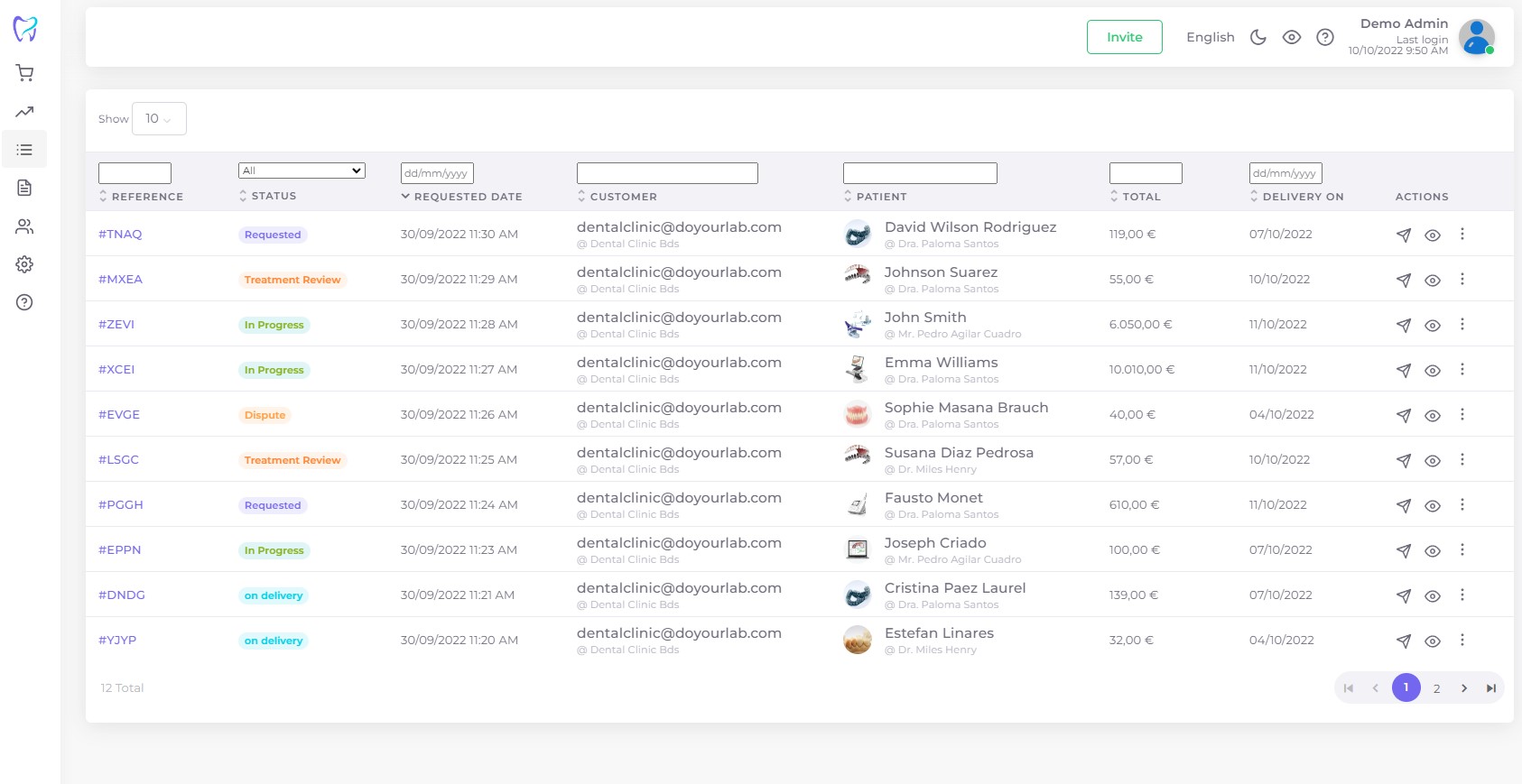Screen dimensions: 1522x784
Task: Toggle dark mode with moon icon
Action: [1258, 37]
